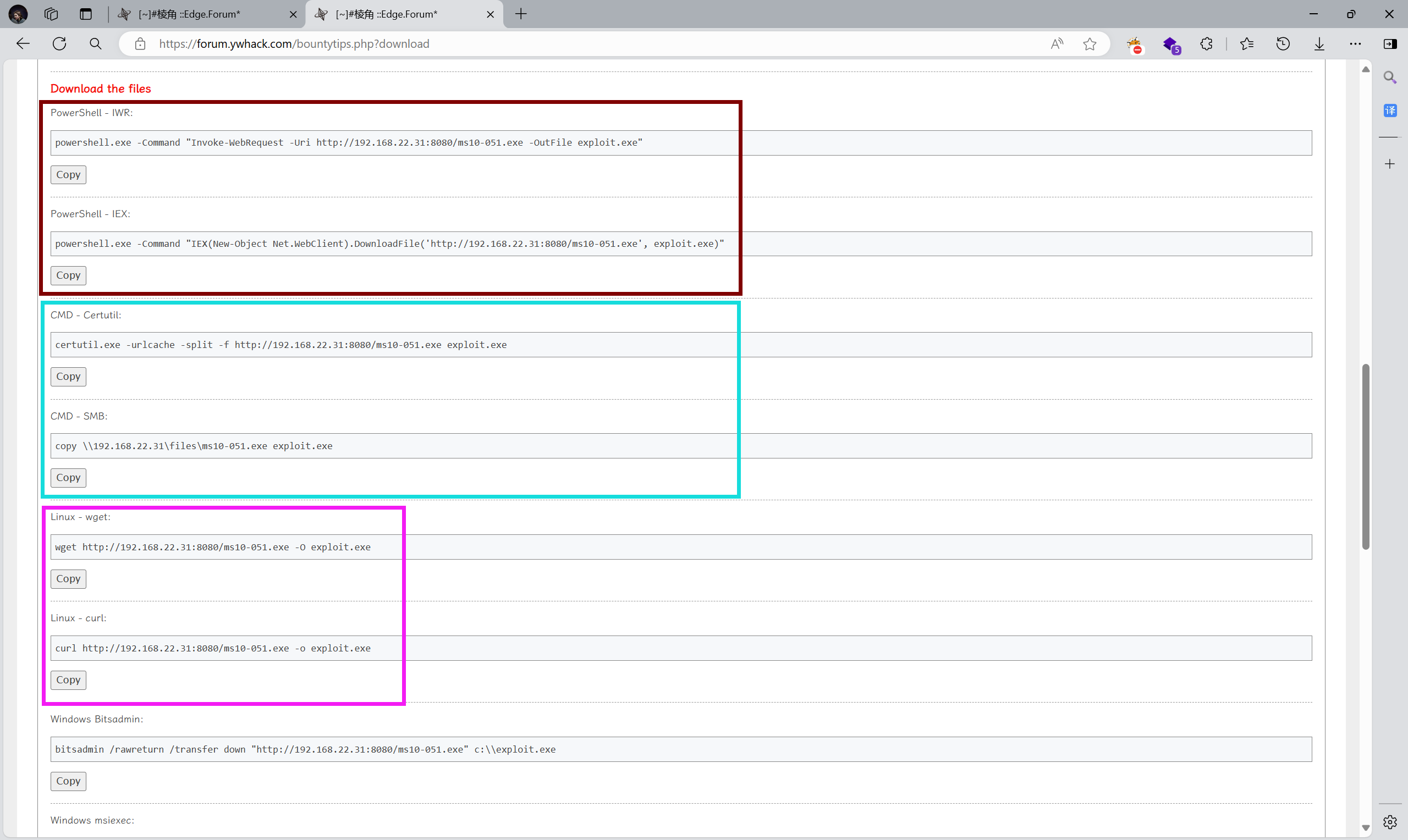The height and width of the screenshot is (840, 1408).
Task: Copy the Linux wget command
Action: (68, 578)
